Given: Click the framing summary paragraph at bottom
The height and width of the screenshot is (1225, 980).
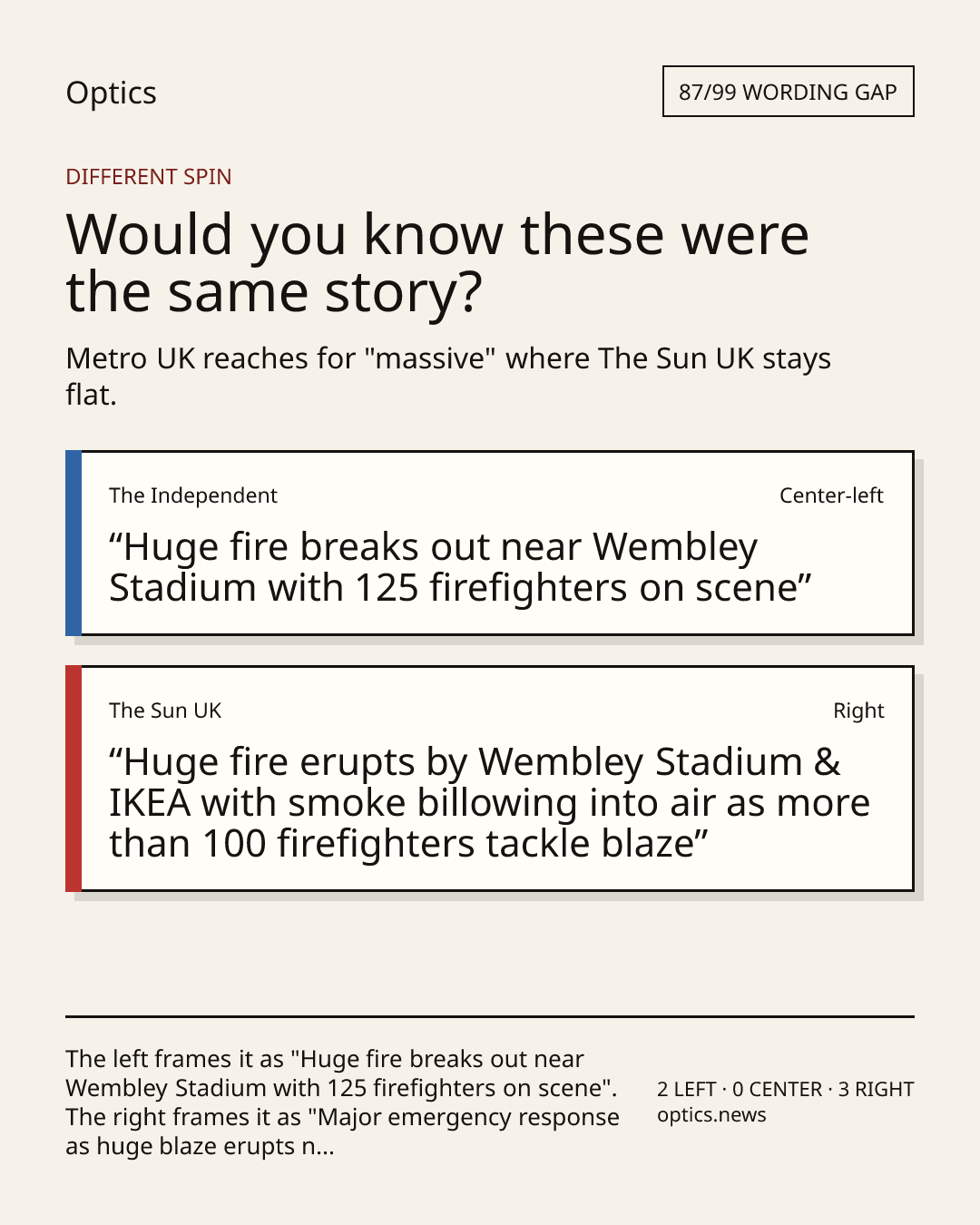Looking at the screenshot, I should click(x=342, y=1102).
